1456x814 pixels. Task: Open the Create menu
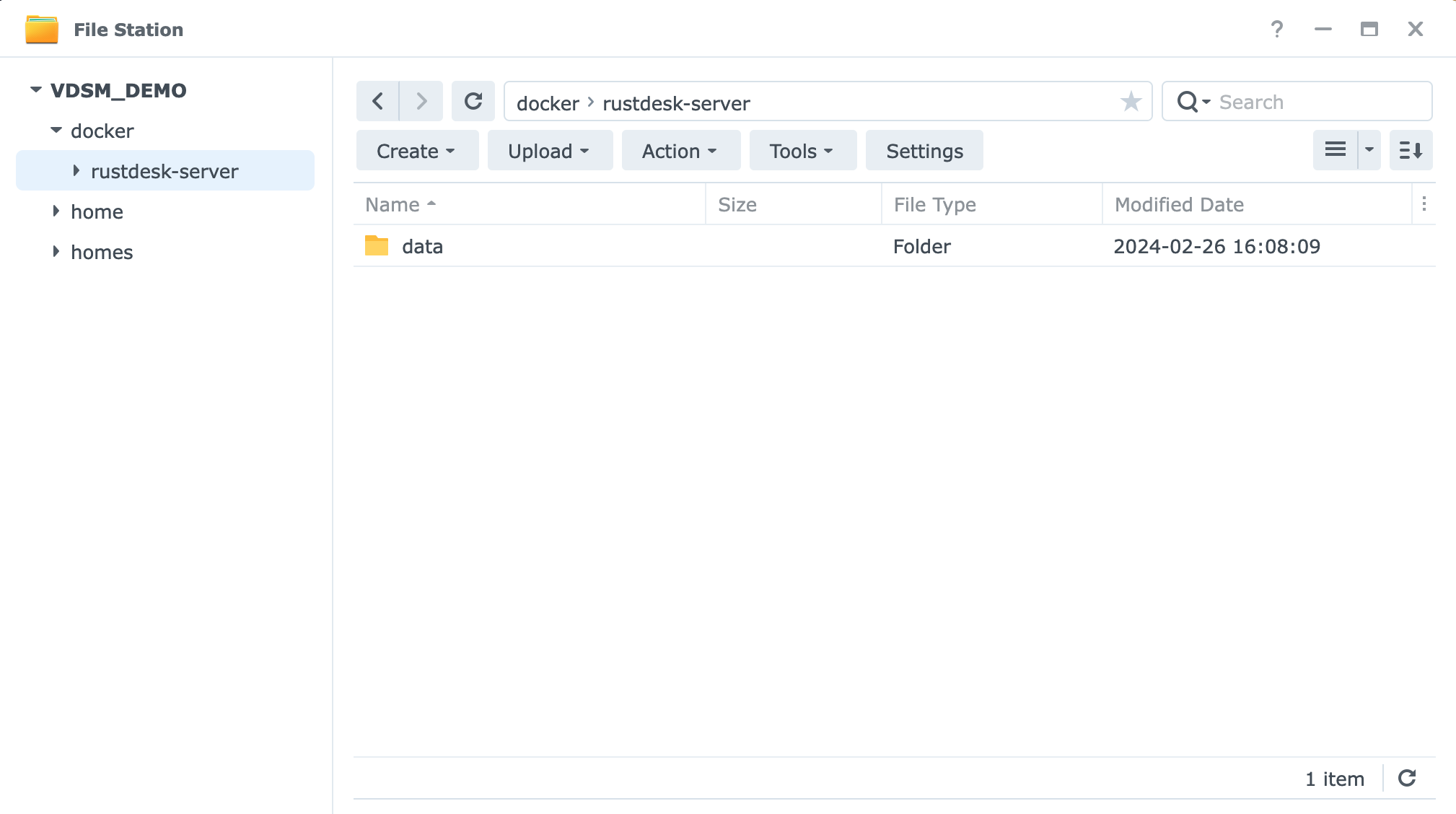(x=416, y=150)
